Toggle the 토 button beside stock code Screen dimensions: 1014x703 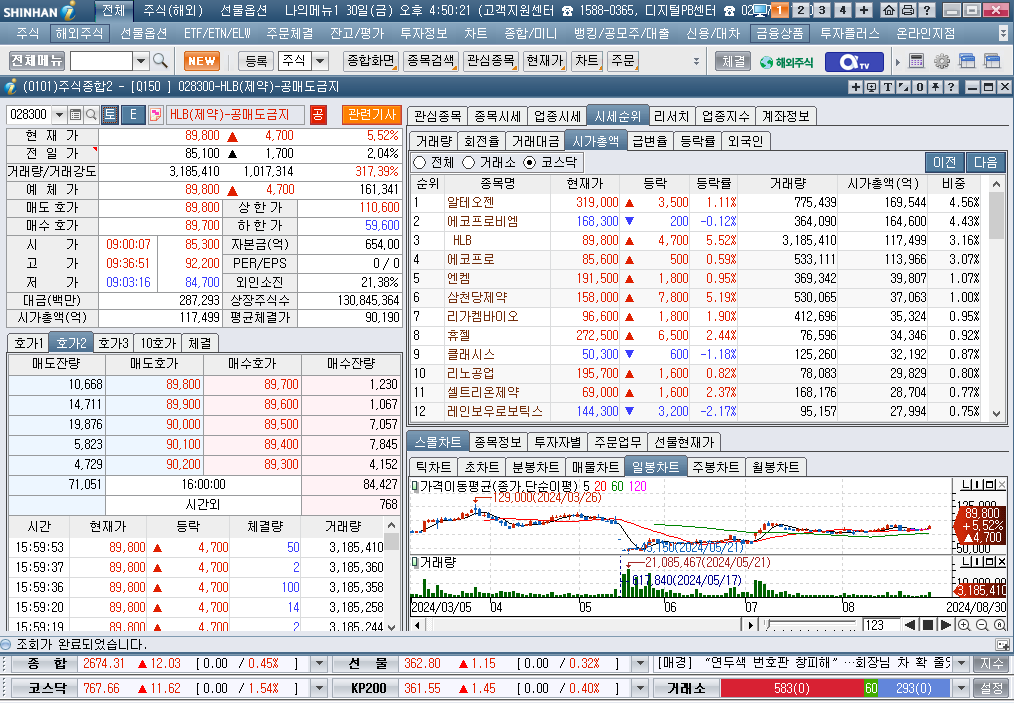click(x=109, y=115)
